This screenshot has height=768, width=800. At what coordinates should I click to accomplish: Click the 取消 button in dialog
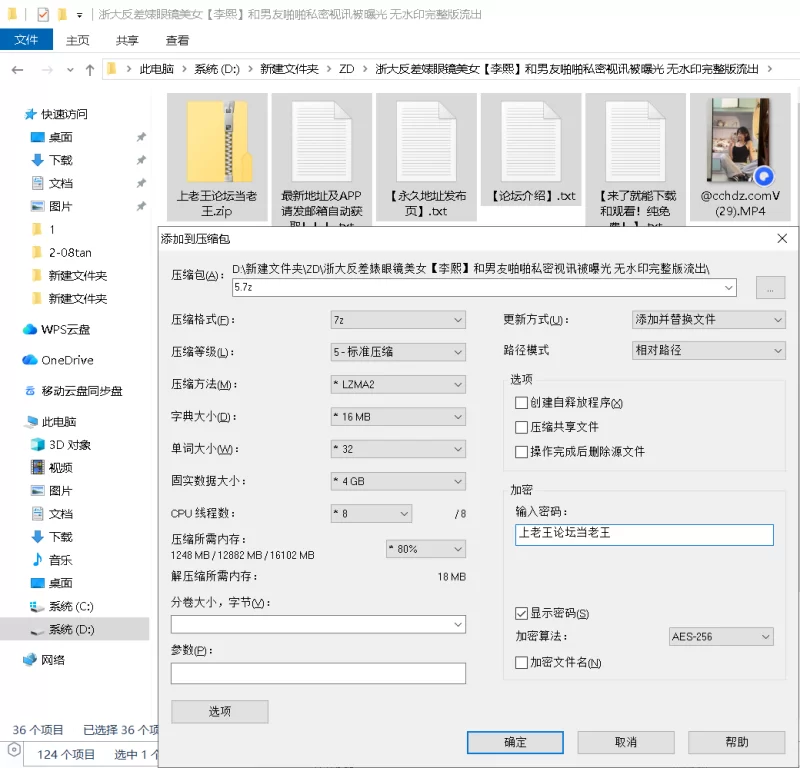(x=625, y=742)
